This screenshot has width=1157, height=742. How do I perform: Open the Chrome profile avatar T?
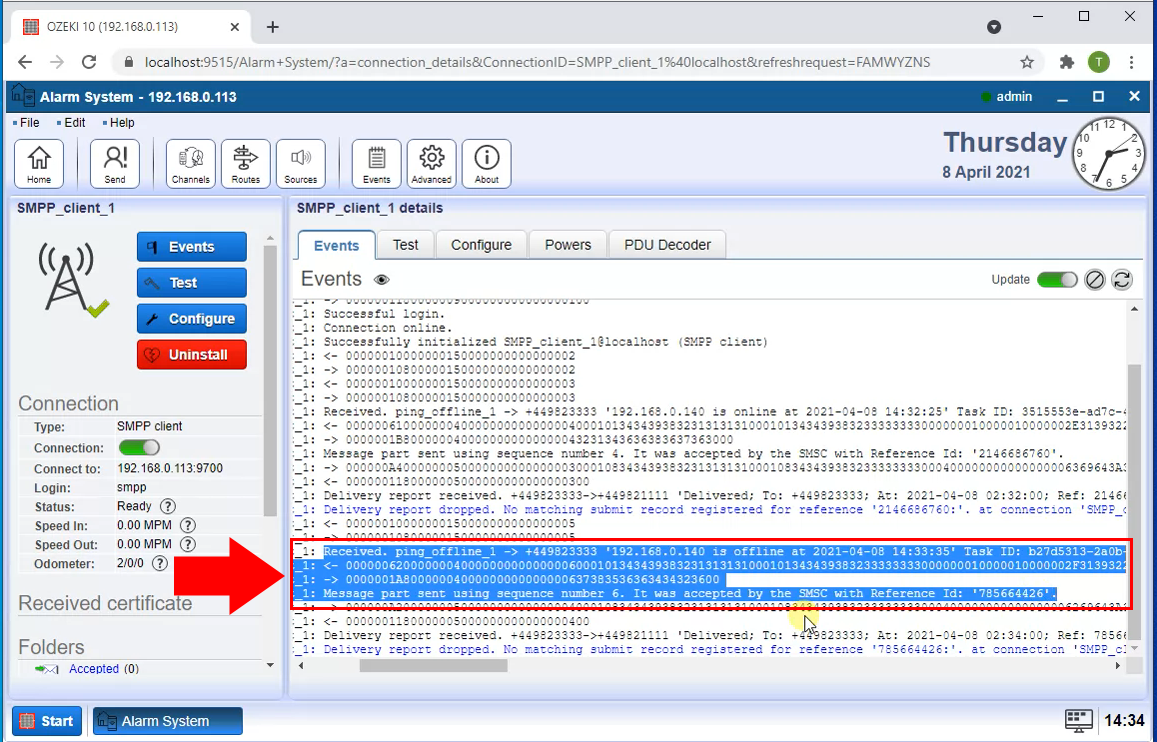click(1099, 63)
